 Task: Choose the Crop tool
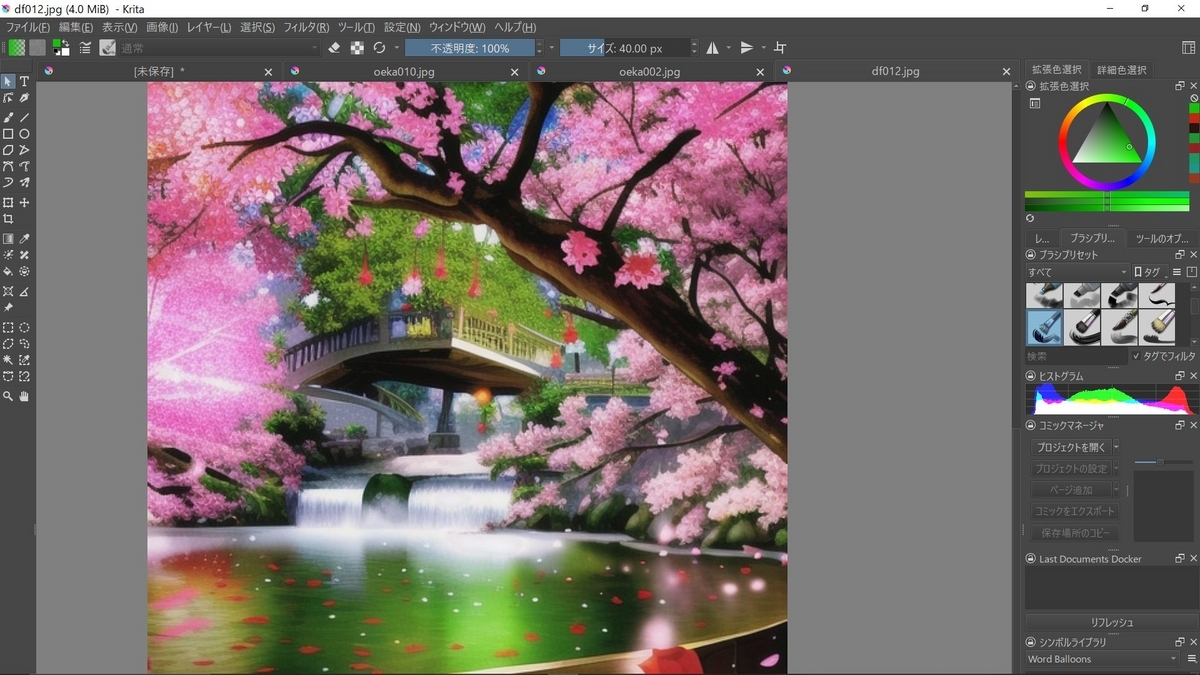(8, 218)
